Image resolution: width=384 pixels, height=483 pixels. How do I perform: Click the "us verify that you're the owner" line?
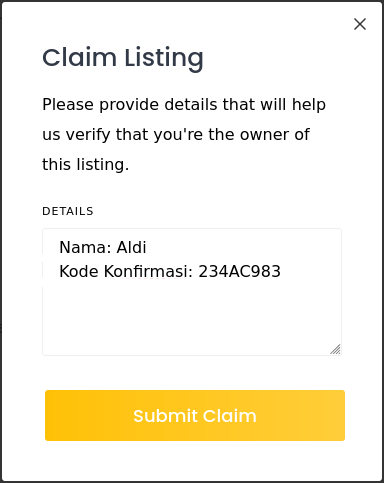pyautogui.click(x=176, y=135)
